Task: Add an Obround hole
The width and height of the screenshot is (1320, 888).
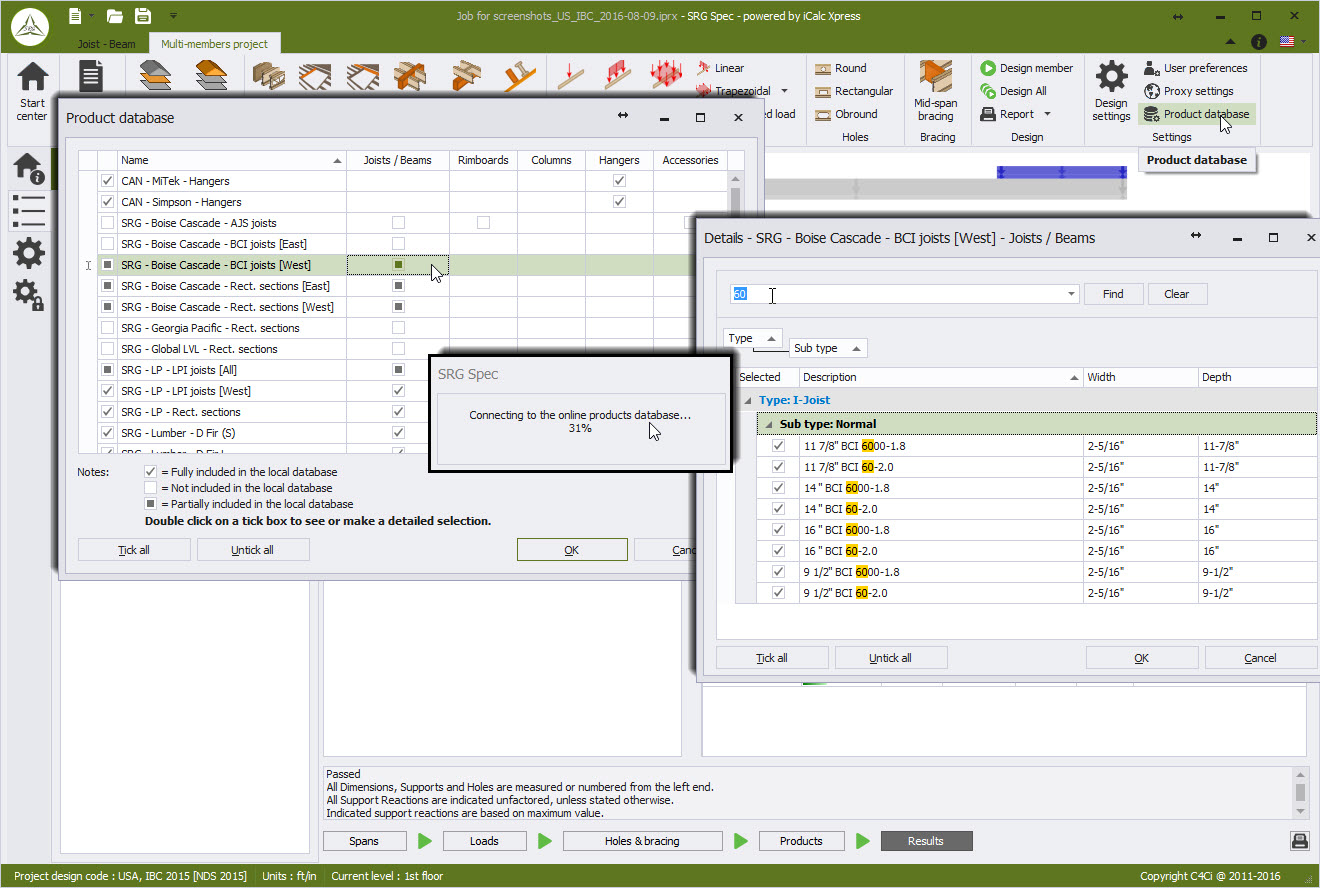Action: [x=846, y=114]
